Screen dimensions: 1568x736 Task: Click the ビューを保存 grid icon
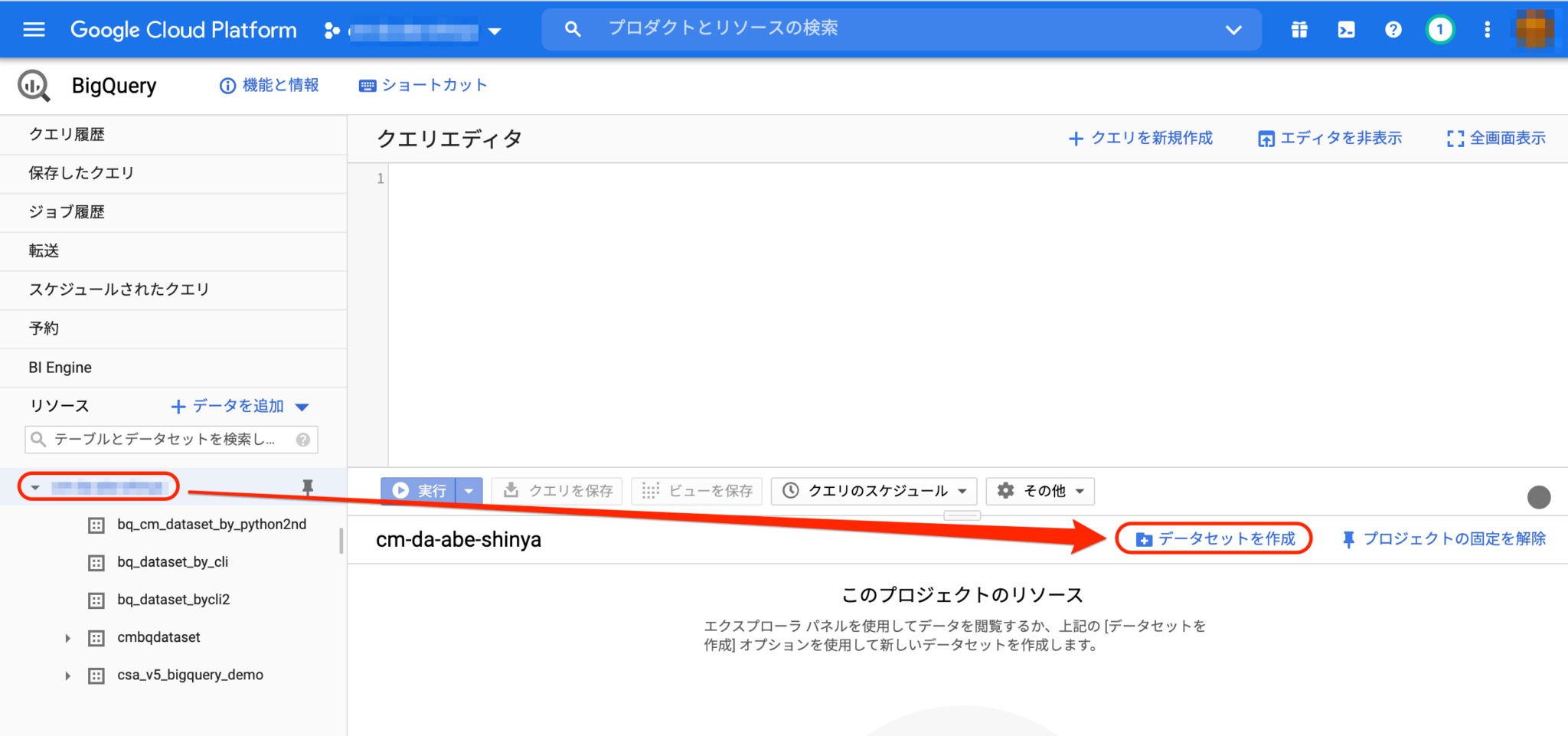tap(652, 491)
